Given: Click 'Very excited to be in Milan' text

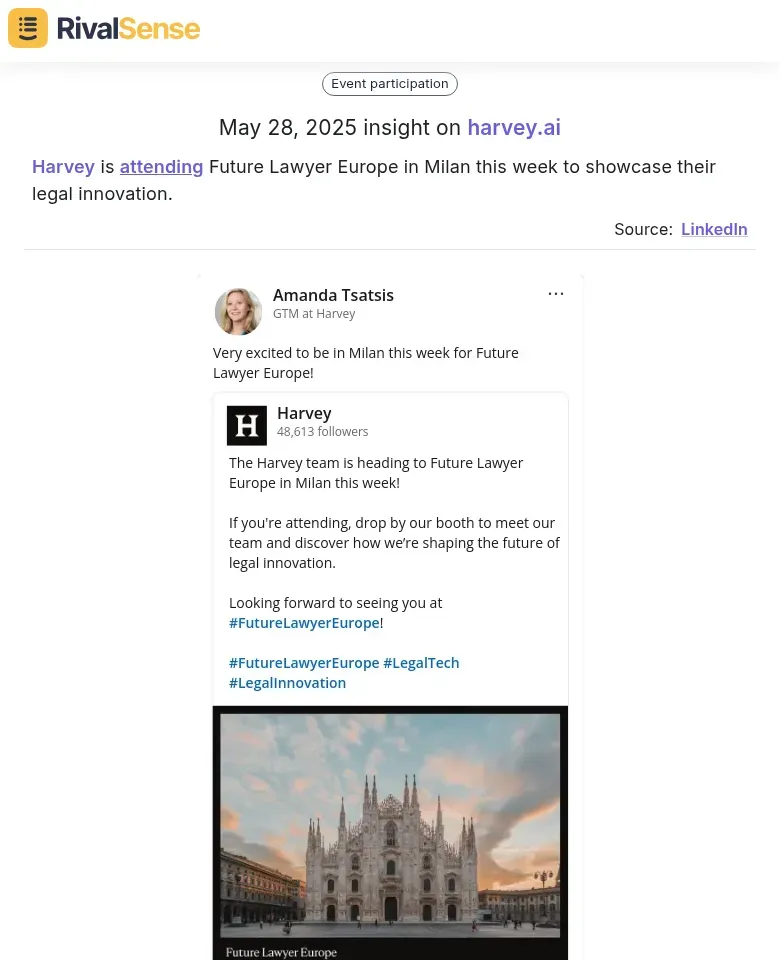Looking at the screenshot, I should pos(366,363).
